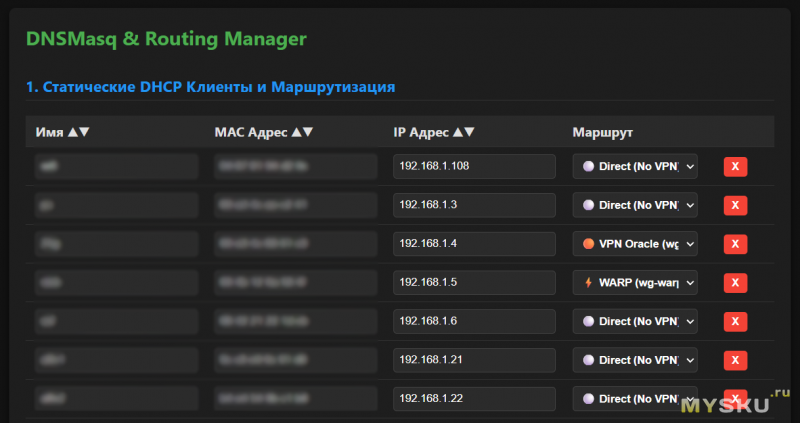Sort table by MAC Адрес column
This screenshot has height=423, width=800.
(x=264, y=132)
